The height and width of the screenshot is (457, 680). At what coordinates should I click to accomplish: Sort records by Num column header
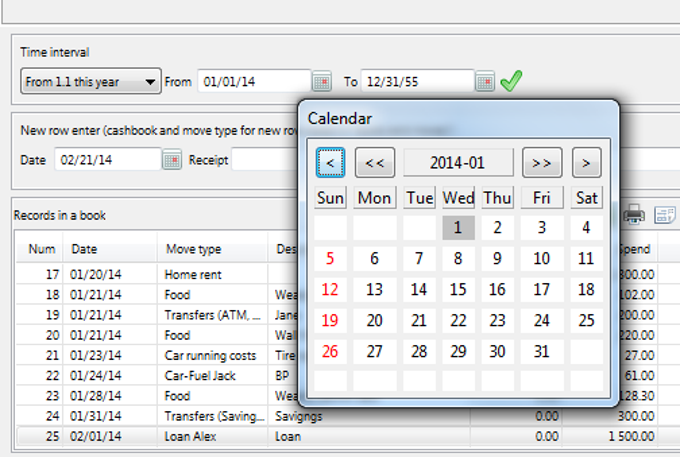41,249
